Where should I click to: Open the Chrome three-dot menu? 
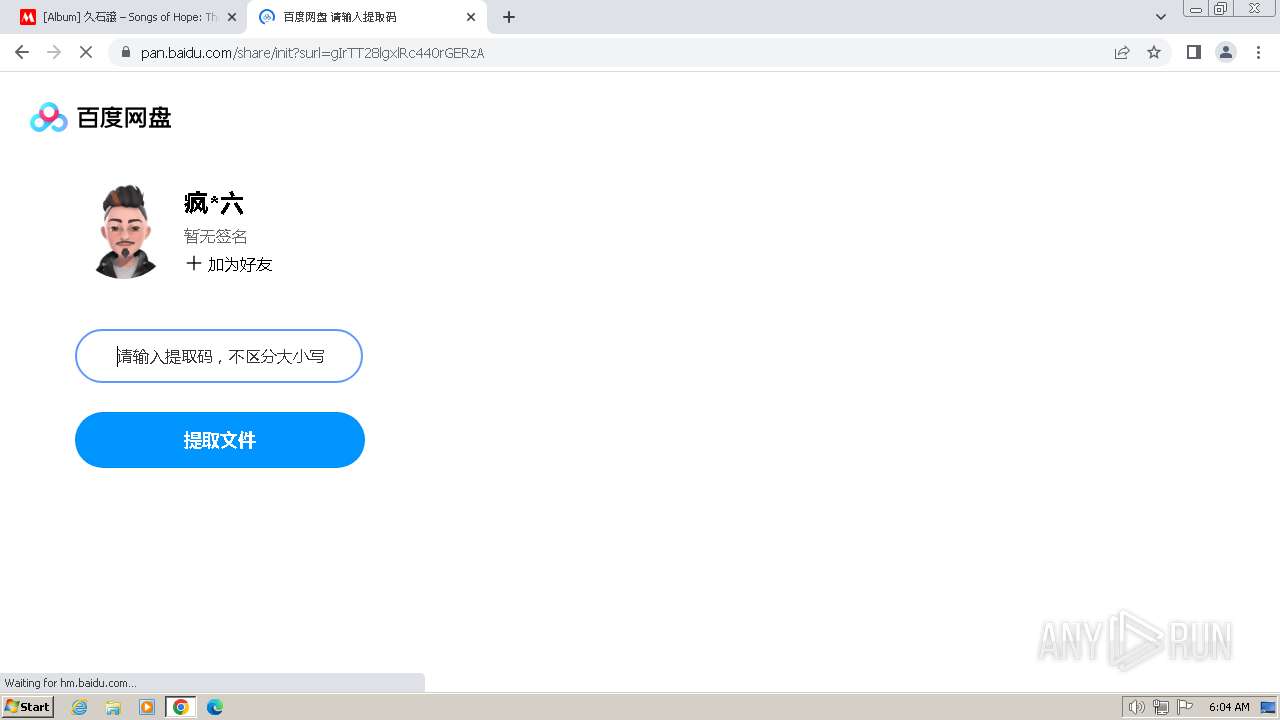[x=1258, y=52]
